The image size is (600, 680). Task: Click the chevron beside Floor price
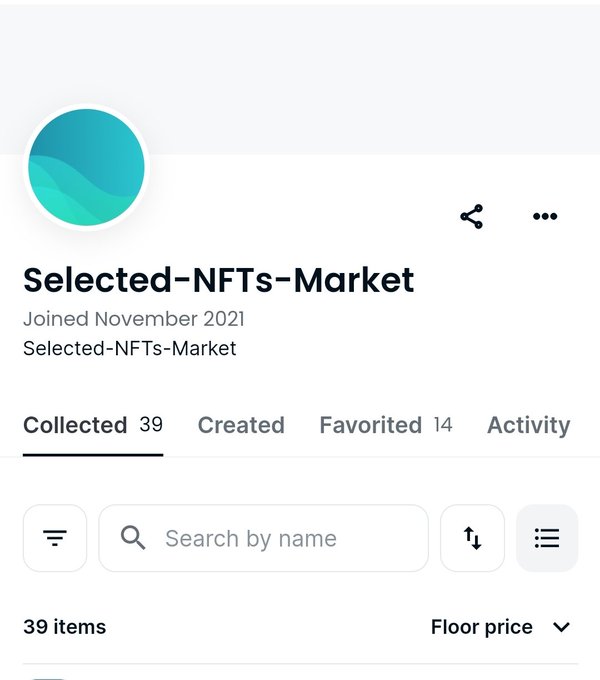tap(561, 627)
